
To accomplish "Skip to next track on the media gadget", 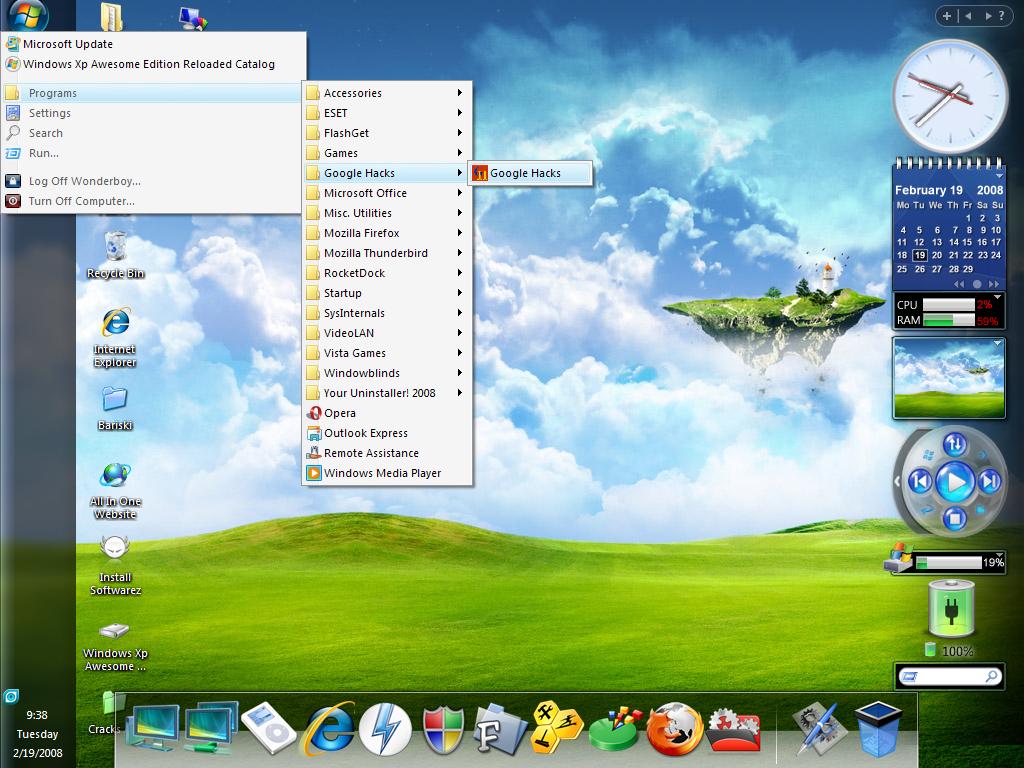I will (987, 481).
